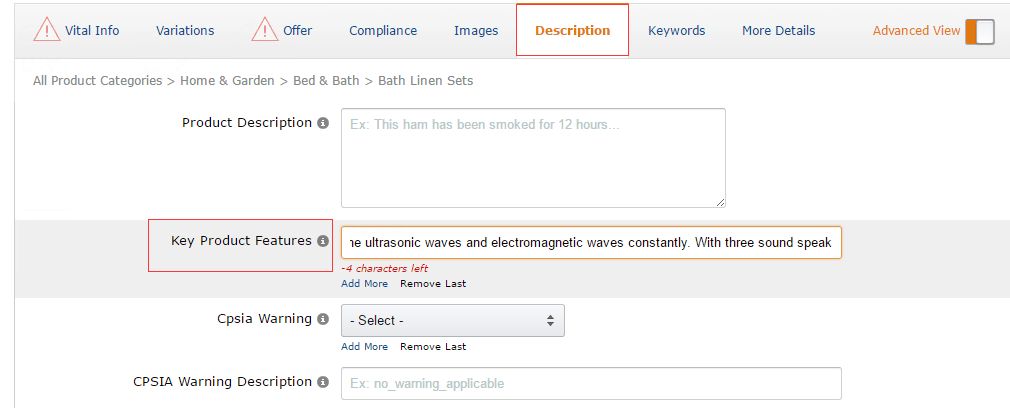
Task: Open the Cpsia Warning Select dropdown
Action: click(453, 321)
